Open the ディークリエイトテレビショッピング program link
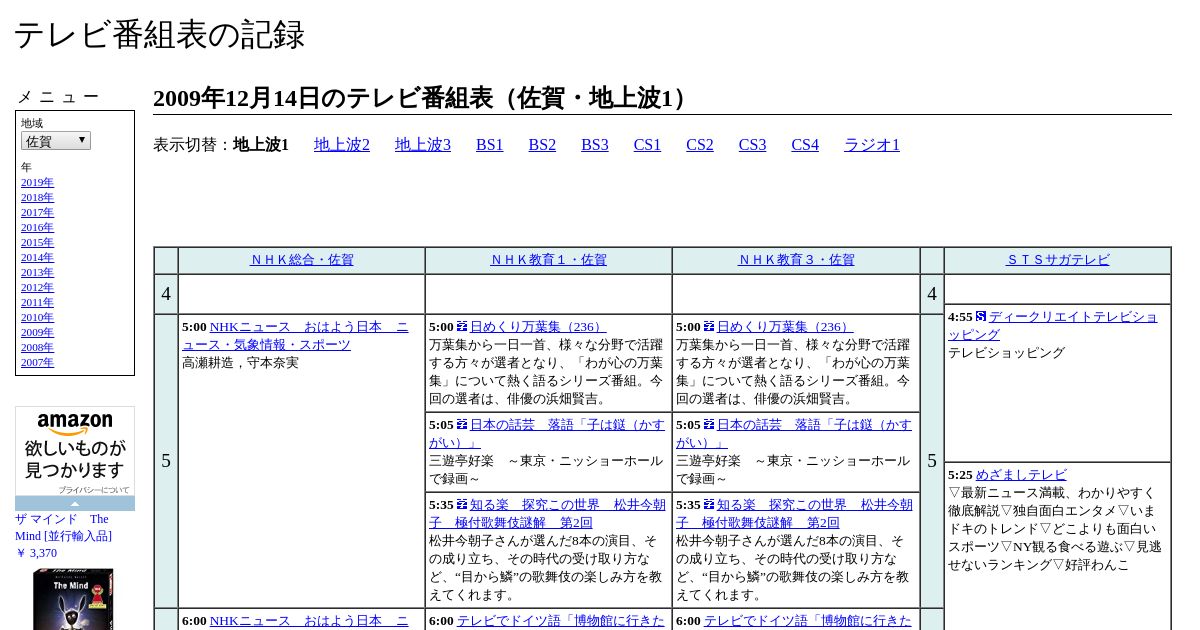This screenshot has height=630, width=1200. (x=1053, y=326)
